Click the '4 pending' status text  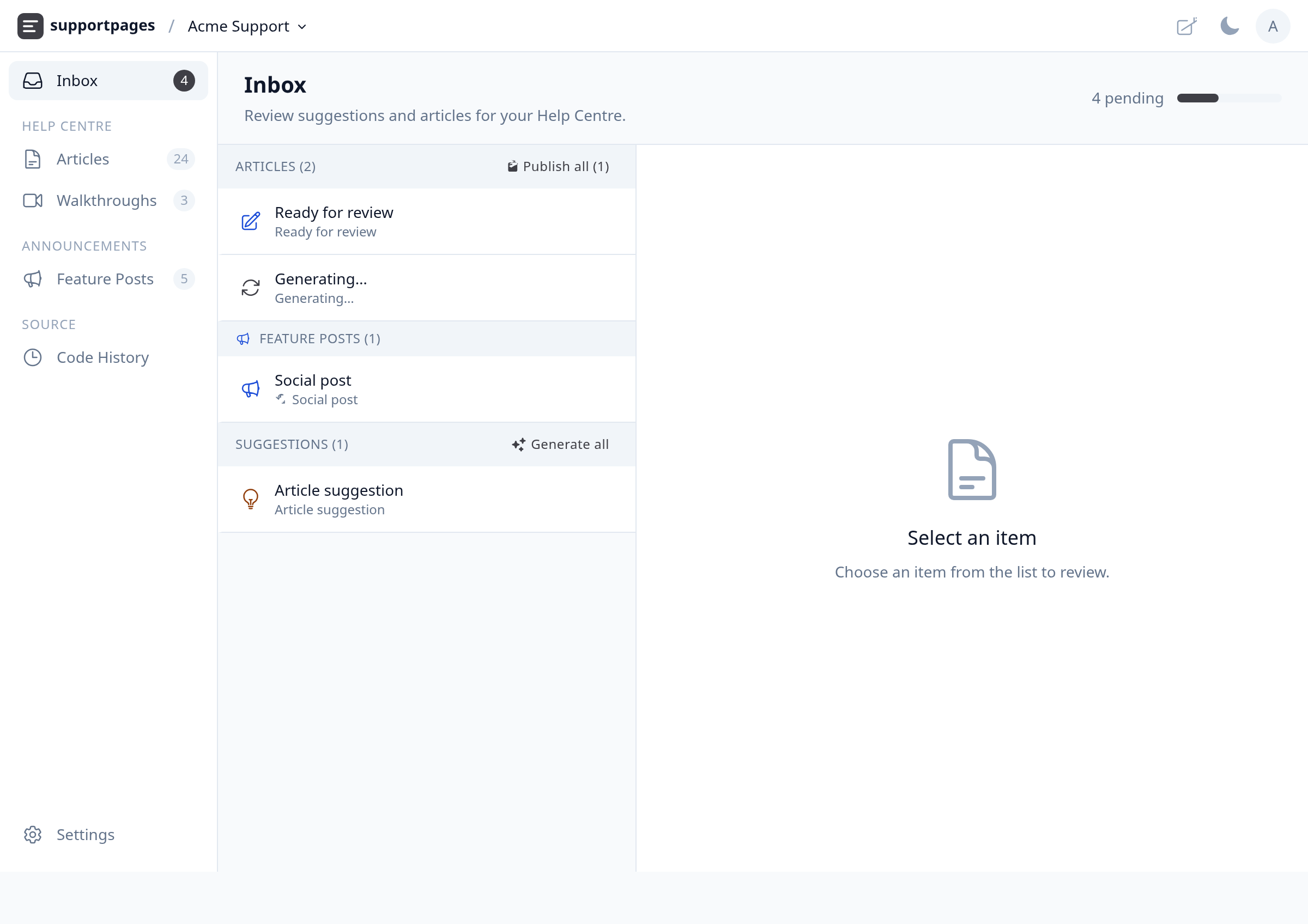[x=1128, y=98]
